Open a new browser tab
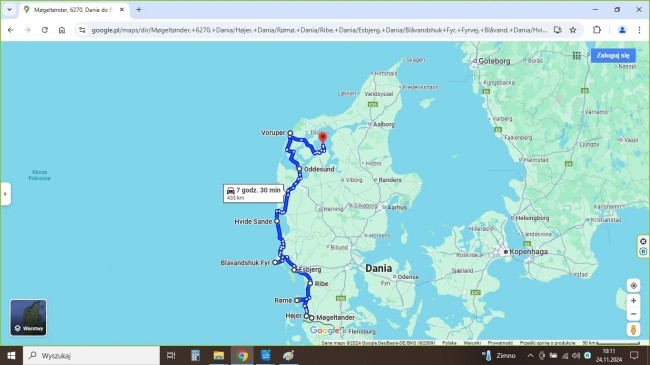 pos(139,10)
